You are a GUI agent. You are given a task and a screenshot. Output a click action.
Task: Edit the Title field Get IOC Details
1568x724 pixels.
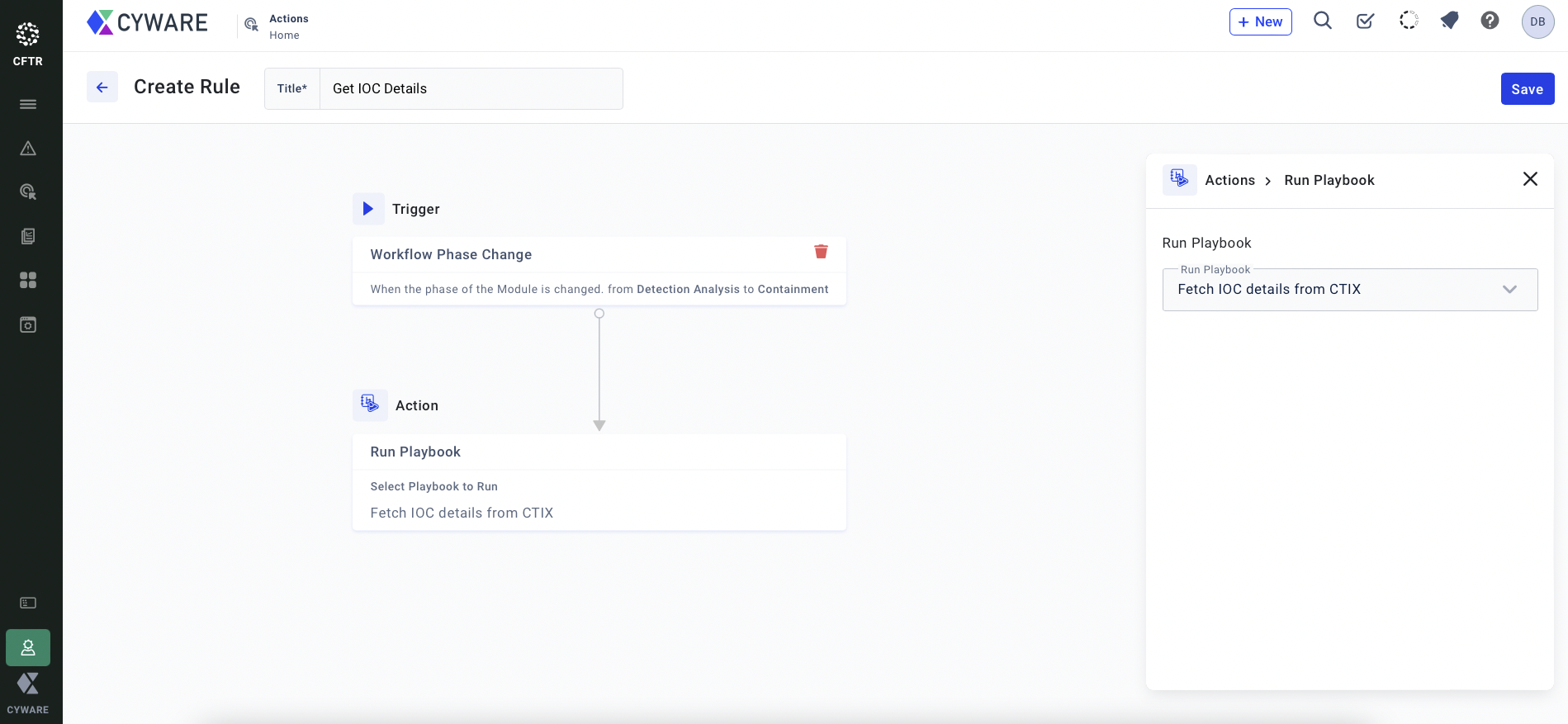471,89
